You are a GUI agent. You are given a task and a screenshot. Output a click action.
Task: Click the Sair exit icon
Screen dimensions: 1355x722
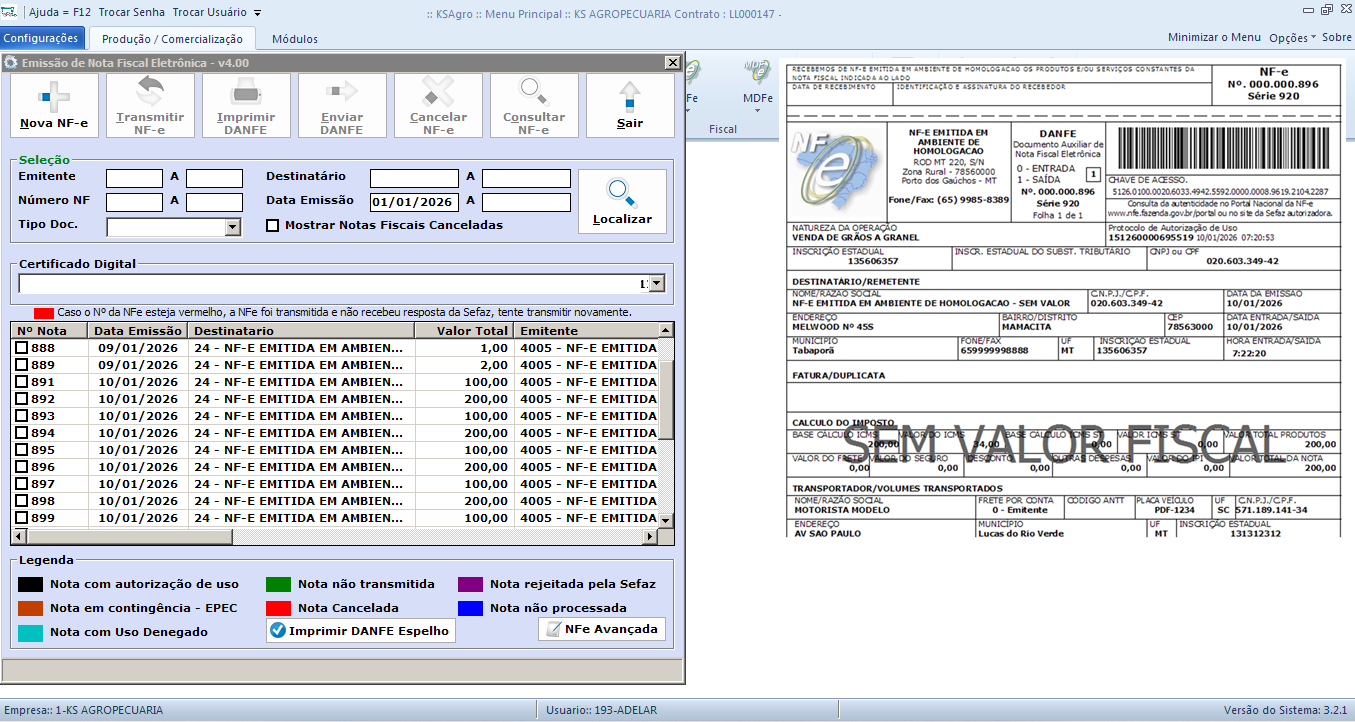[x=630, y=97]
